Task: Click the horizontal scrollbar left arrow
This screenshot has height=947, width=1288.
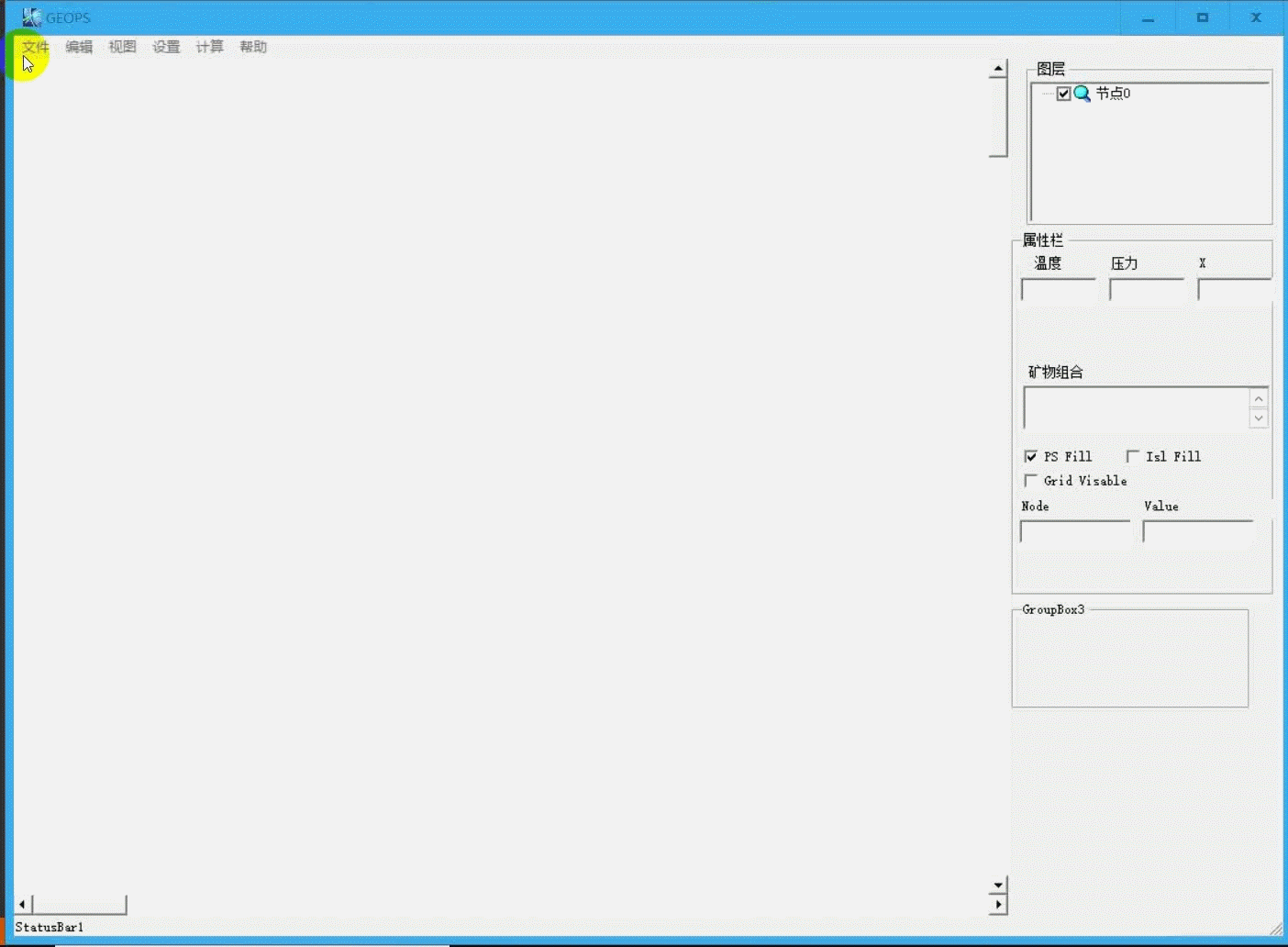Action: [22, 905]
